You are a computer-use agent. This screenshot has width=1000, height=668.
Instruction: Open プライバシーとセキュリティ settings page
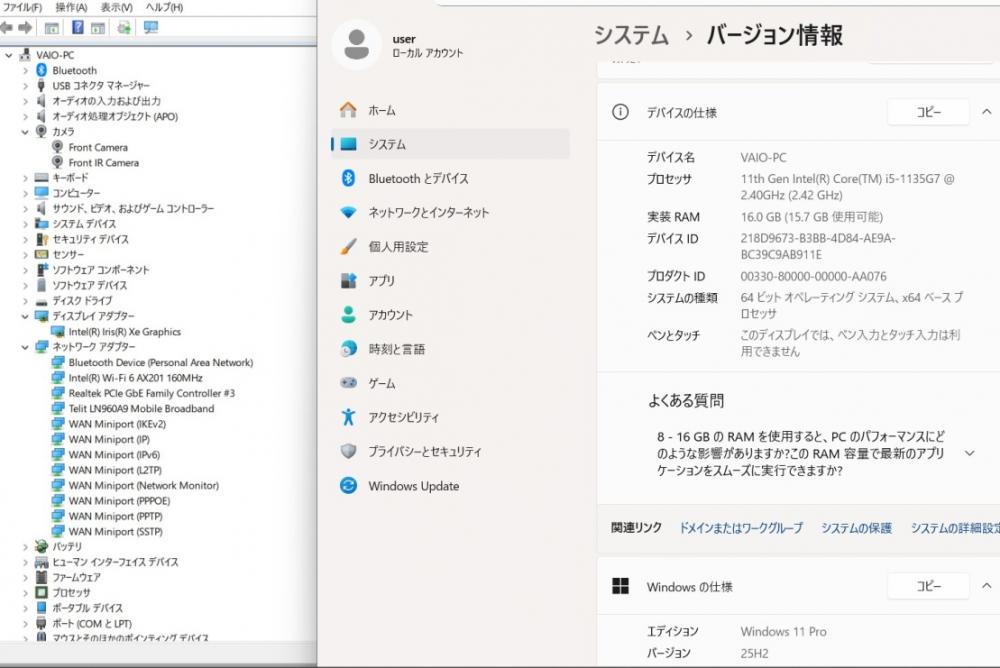tap(450, 452)
